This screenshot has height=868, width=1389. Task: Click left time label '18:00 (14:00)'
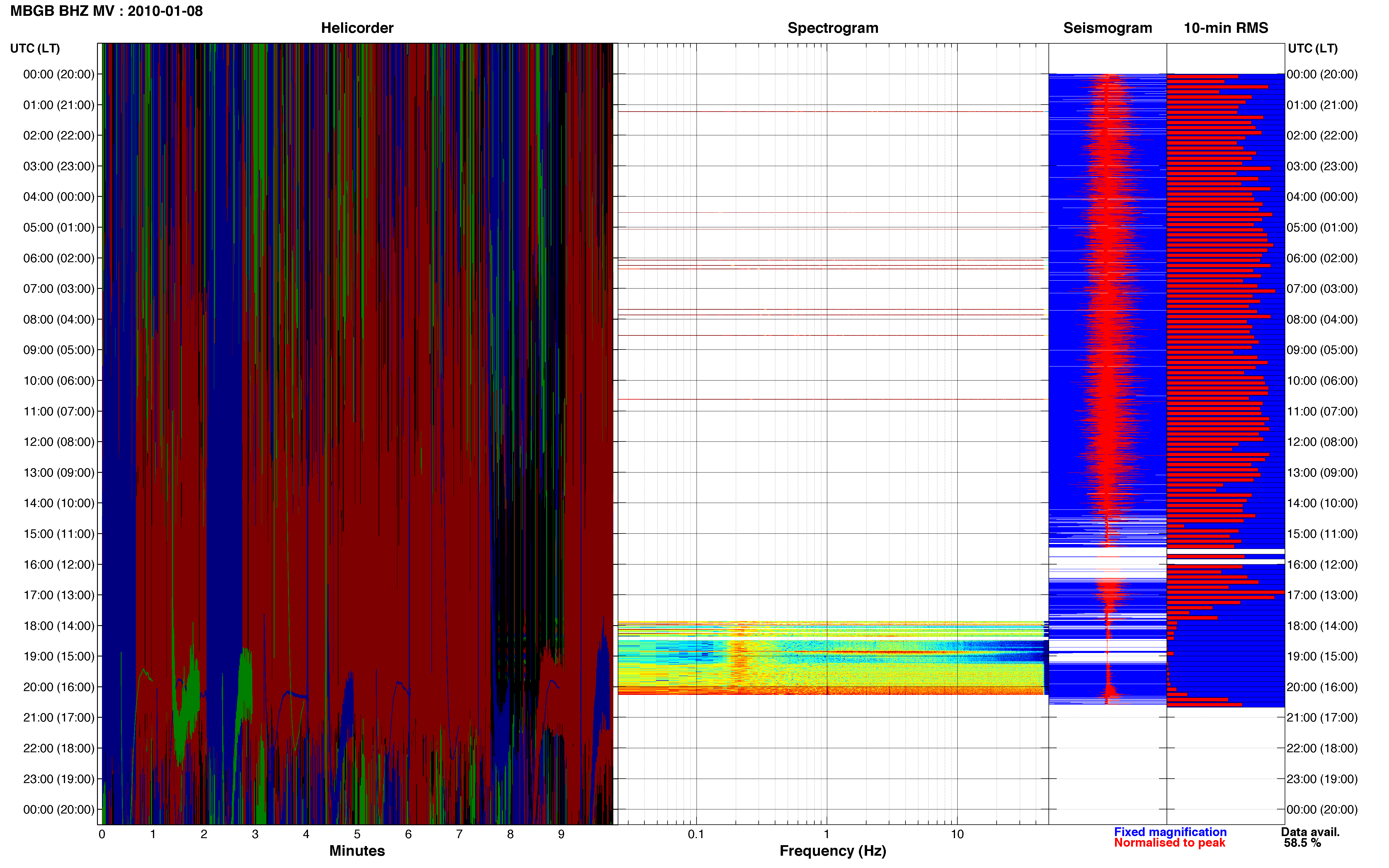[59, 626]
